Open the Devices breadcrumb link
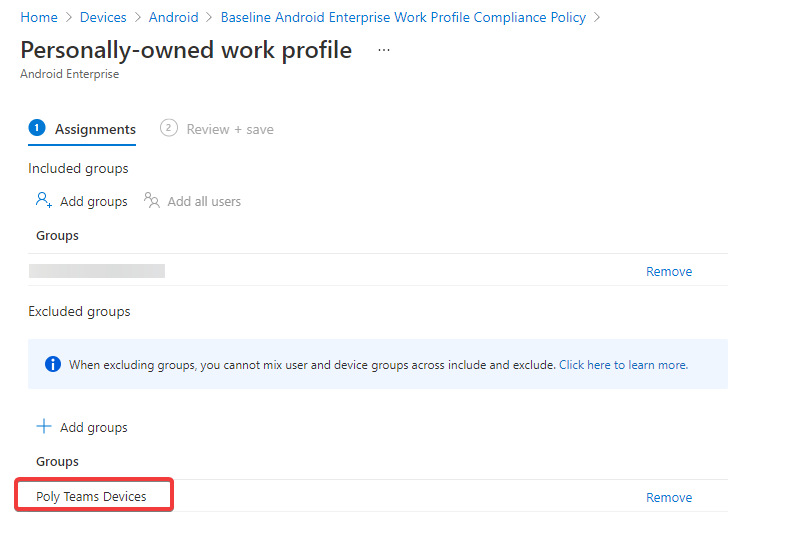The width and height of the screenshot is (789, 551). pyautogui.click(x=103, y=17)
